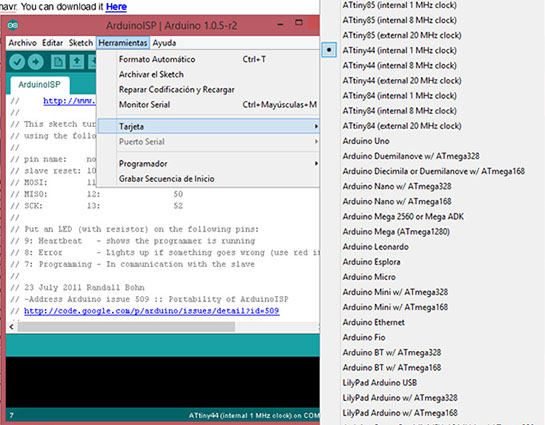Open the Archivo menu
Screen dimensions: 545x425
click(23, 43)
